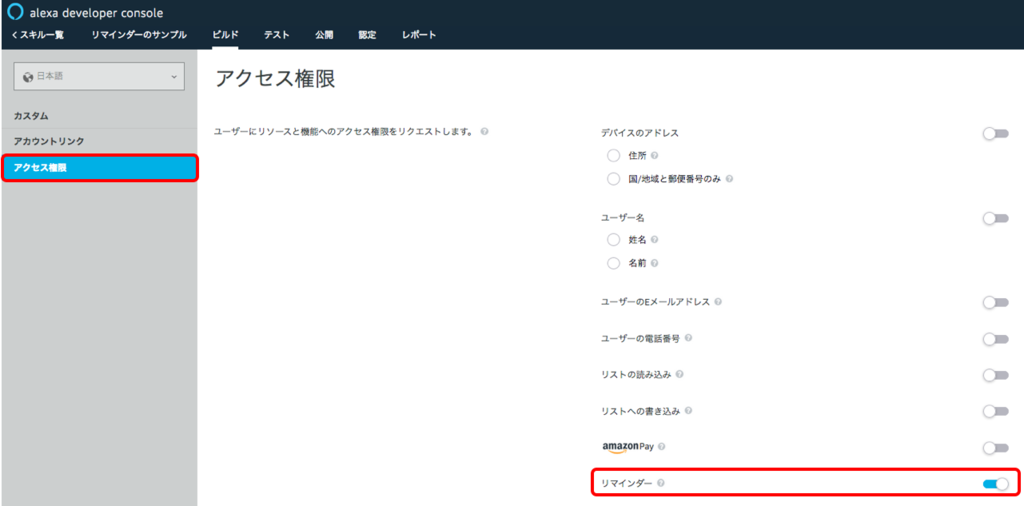Select the 国/地域と郵便番号のみ radio button
This screenshot has height=506, width=1024.
point(613,179)
